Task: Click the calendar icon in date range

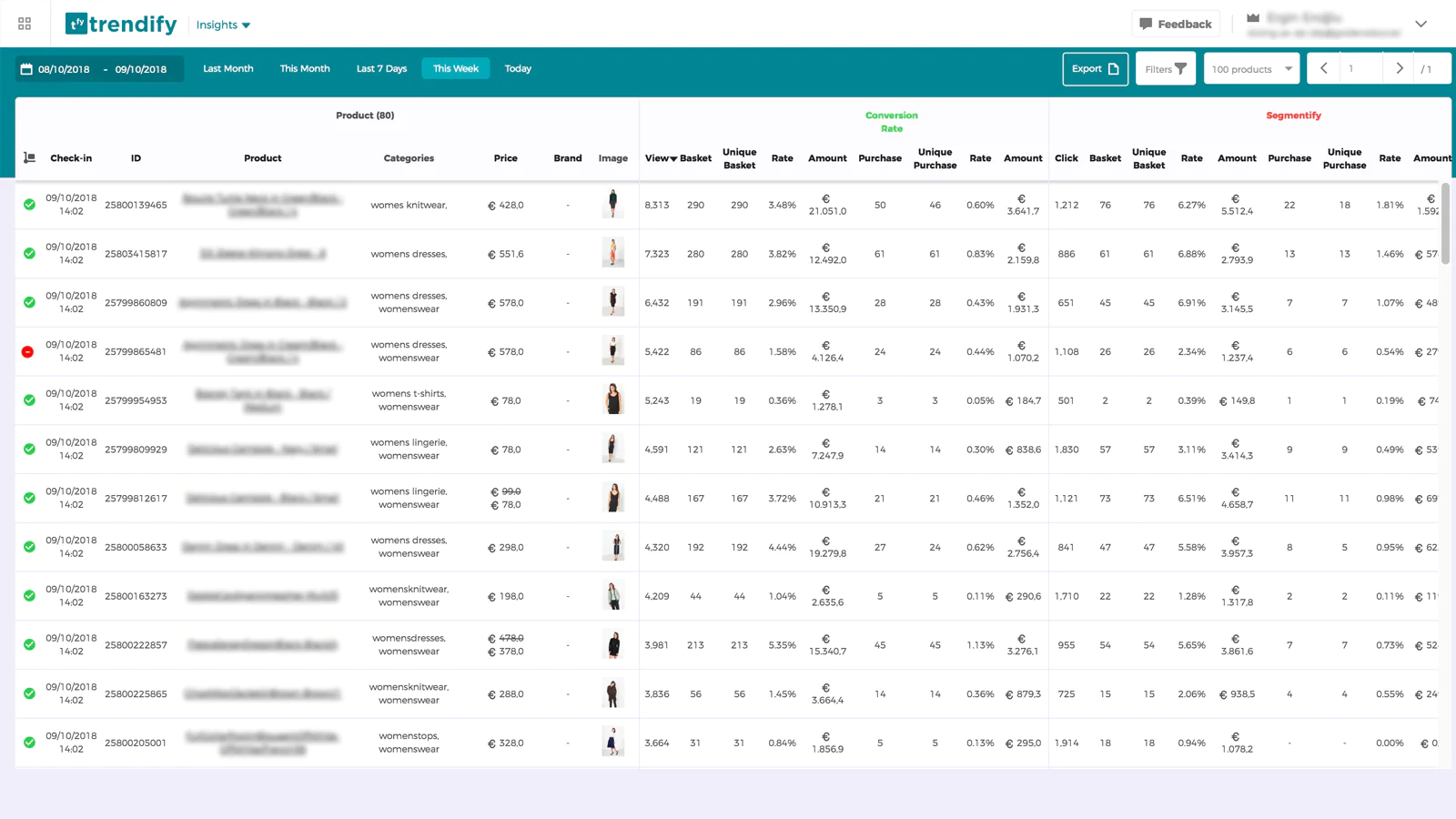Action: [x=26, y=69]
